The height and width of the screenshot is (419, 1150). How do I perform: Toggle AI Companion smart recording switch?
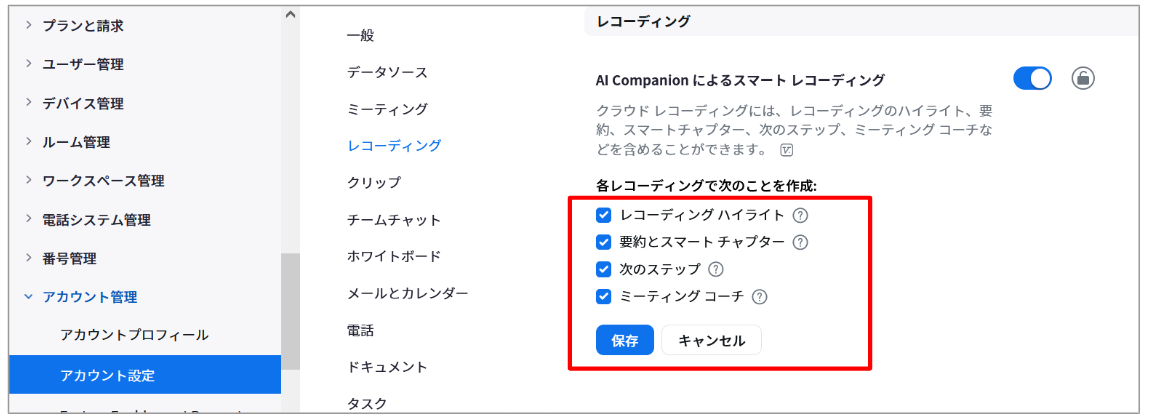point(1033,78)
